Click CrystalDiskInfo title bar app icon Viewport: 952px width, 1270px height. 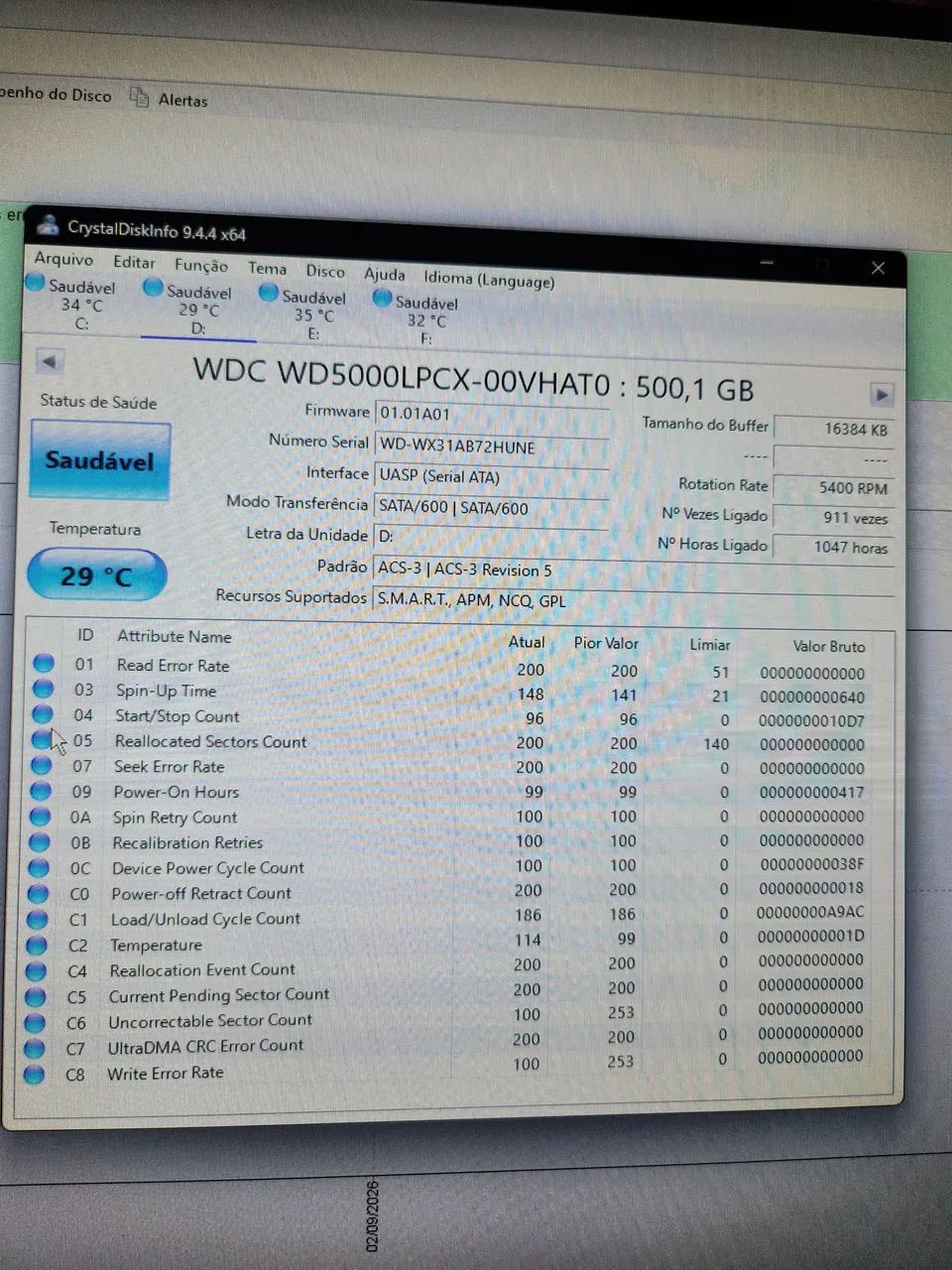click(48, 225)
